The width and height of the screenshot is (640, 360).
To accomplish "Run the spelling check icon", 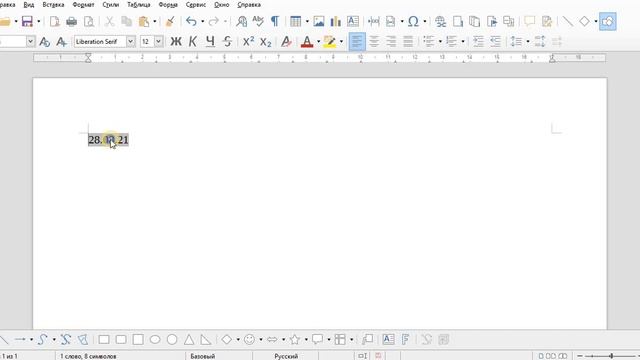I will (x=258, y=21).
